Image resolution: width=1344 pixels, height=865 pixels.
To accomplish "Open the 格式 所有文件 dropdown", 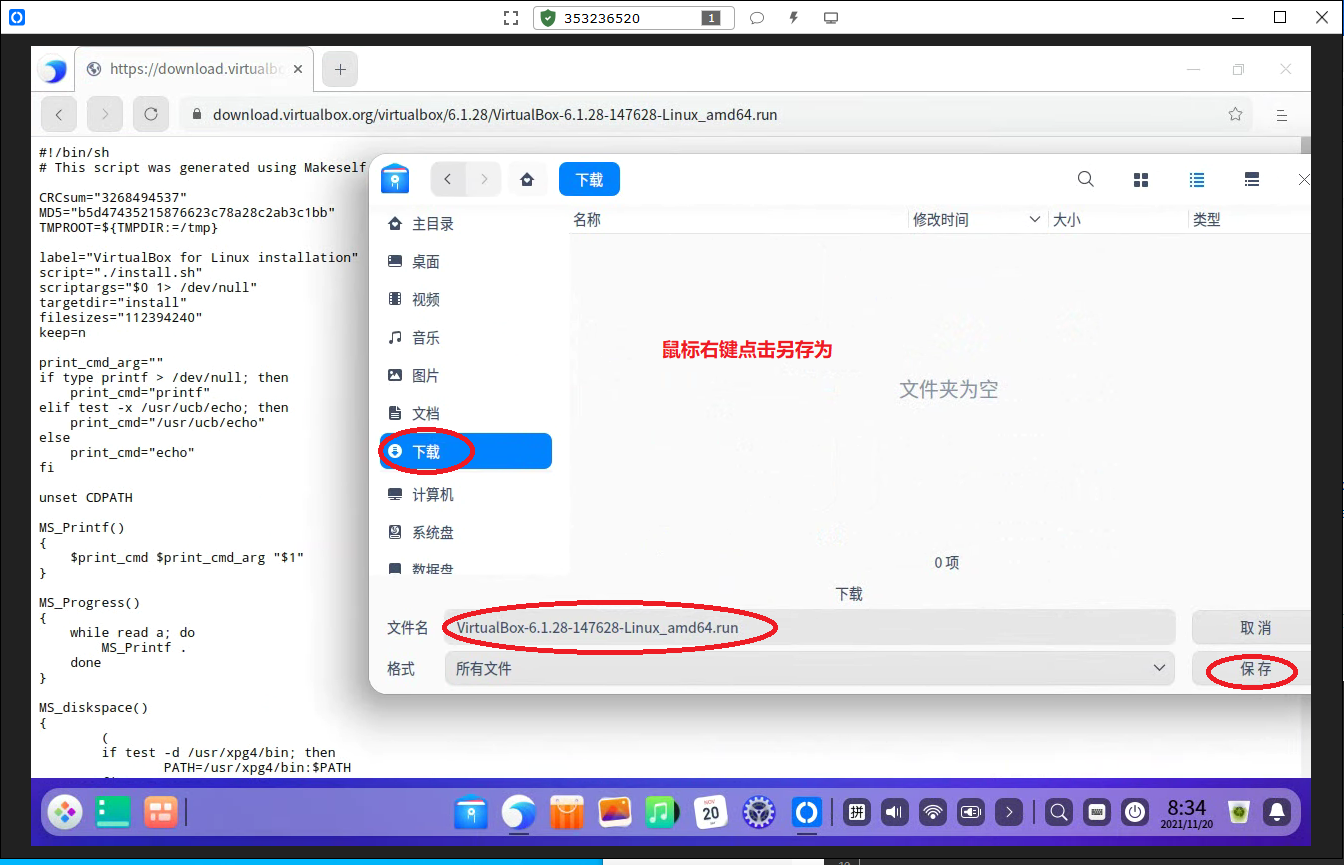I will [x=810, y=668].
